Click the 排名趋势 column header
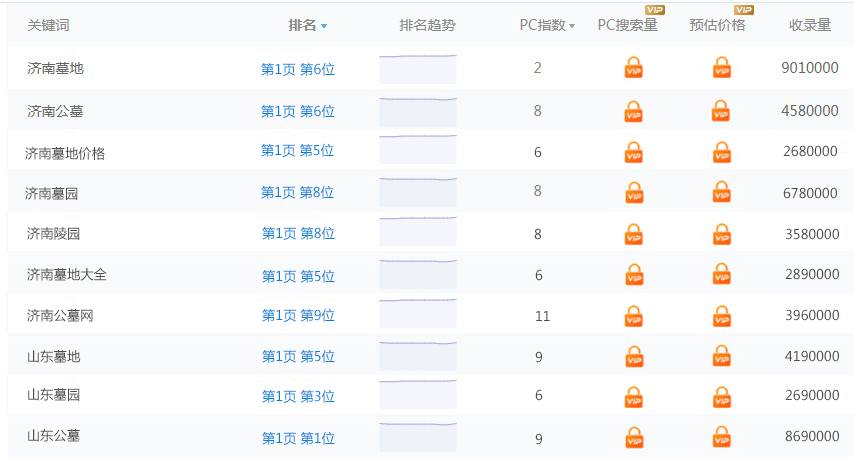Image resolution: width=854 pixels, height=457 pixels. 427,25
